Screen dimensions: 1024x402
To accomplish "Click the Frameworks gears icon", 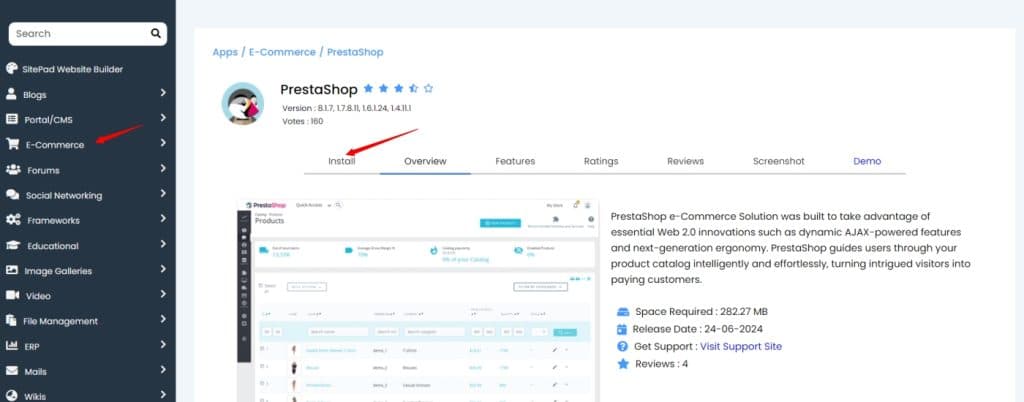I will coord(13,220).
